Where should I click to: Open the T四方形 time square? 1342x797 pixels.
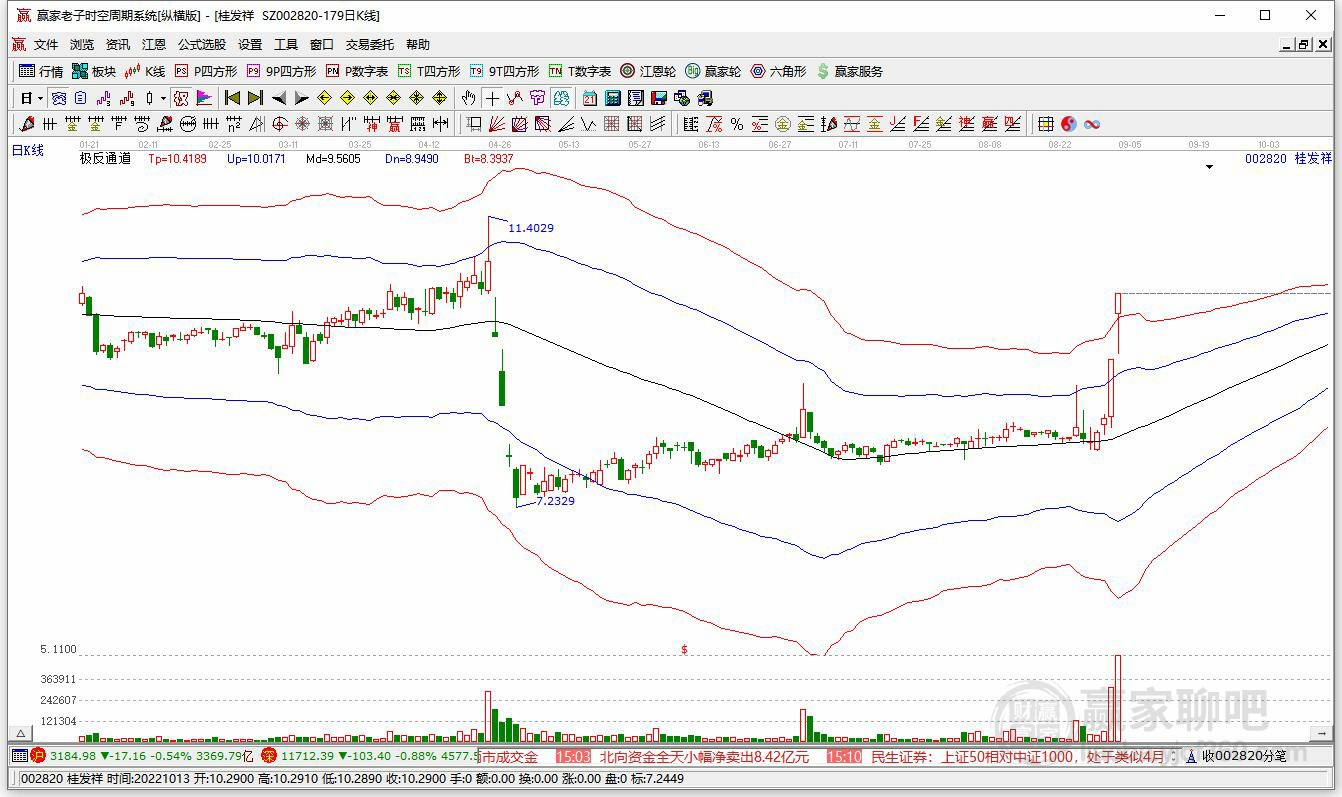[429, 71]
